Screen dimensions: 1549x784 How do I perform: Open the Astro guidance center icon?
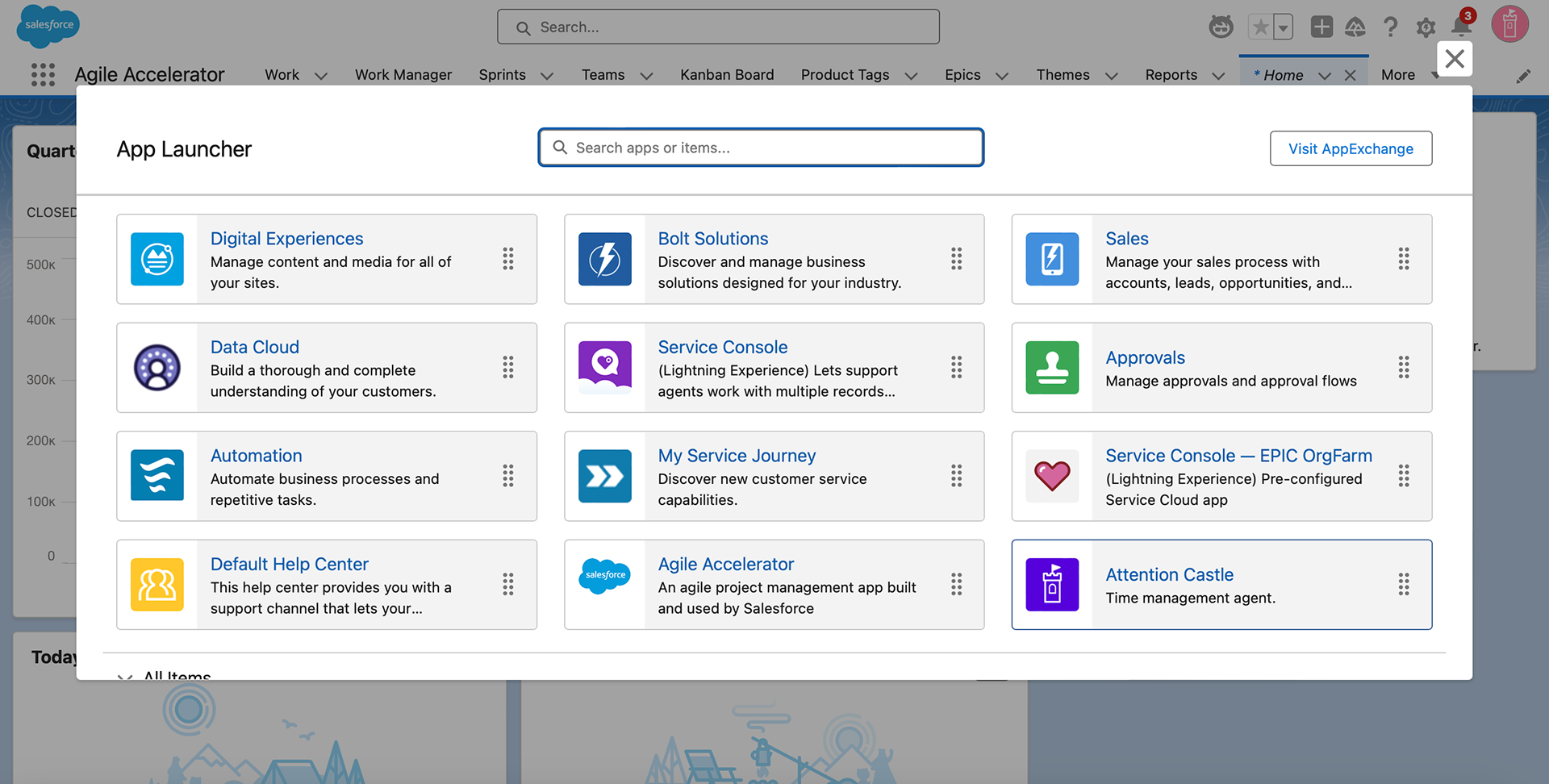(x=1221, y=27)
